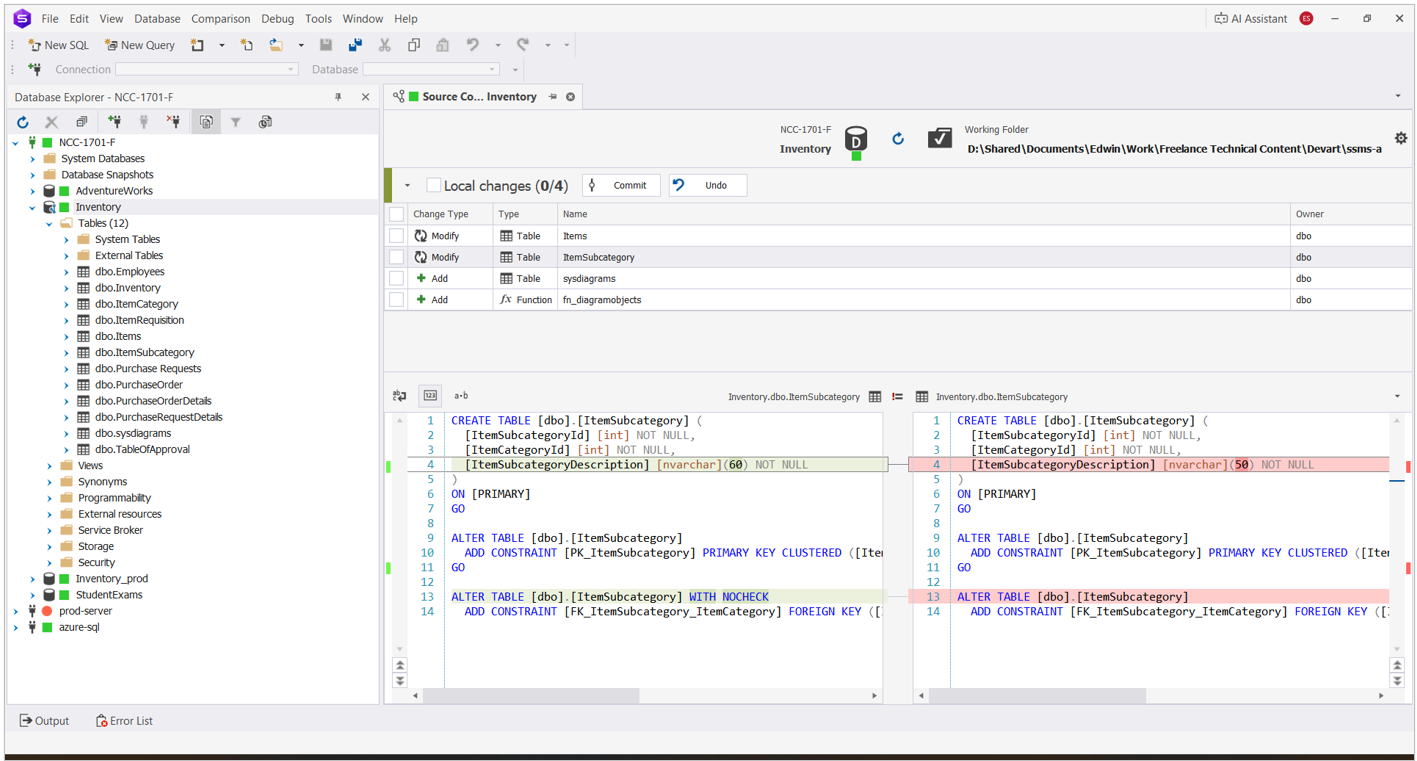Viewport: 1417px width, 761px height.
Task: Select dbo.ItemSubcategory in the tree
Action: [x=144, y=353]
